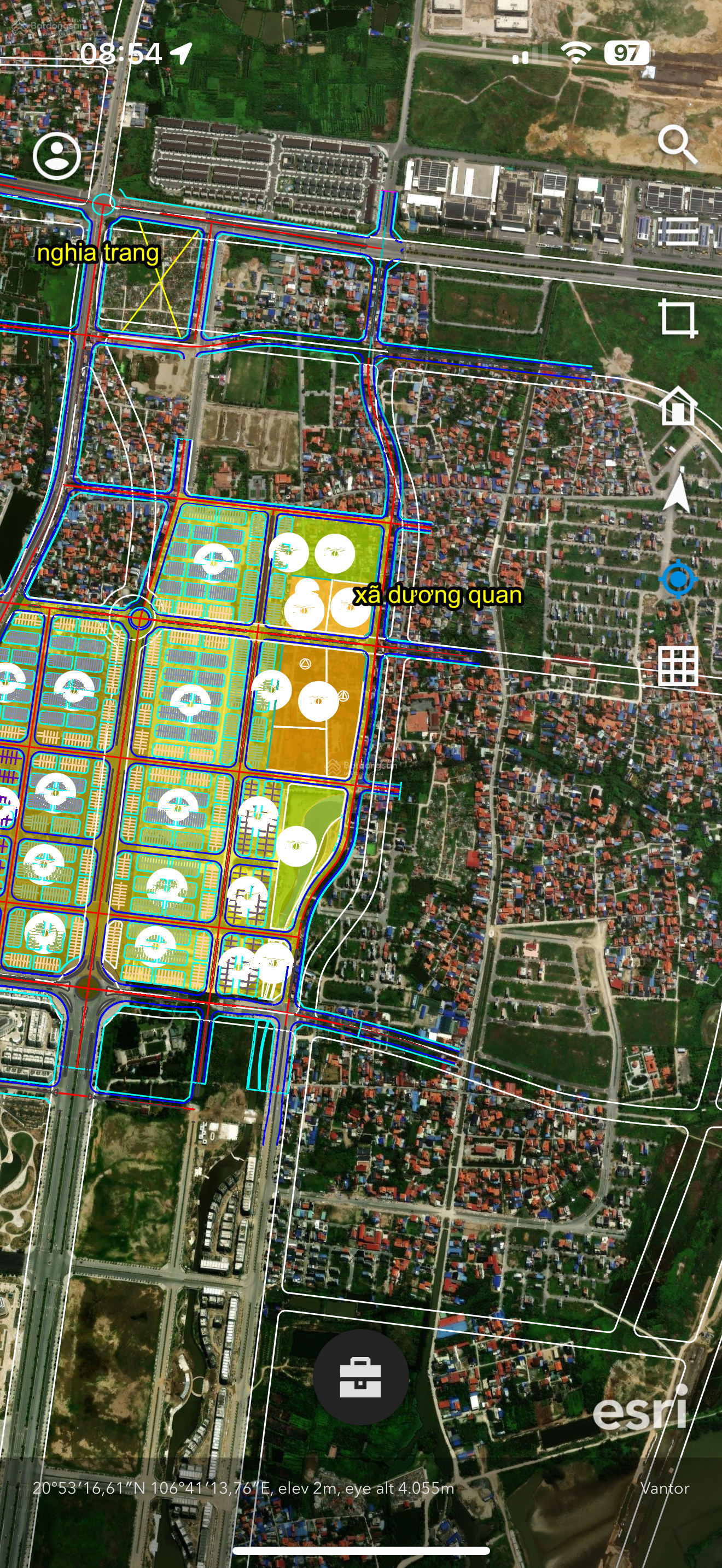The width and height of the screenshot is (722, 1568).
Task: Open the user profile account icon
Action: tap(57, 156)
